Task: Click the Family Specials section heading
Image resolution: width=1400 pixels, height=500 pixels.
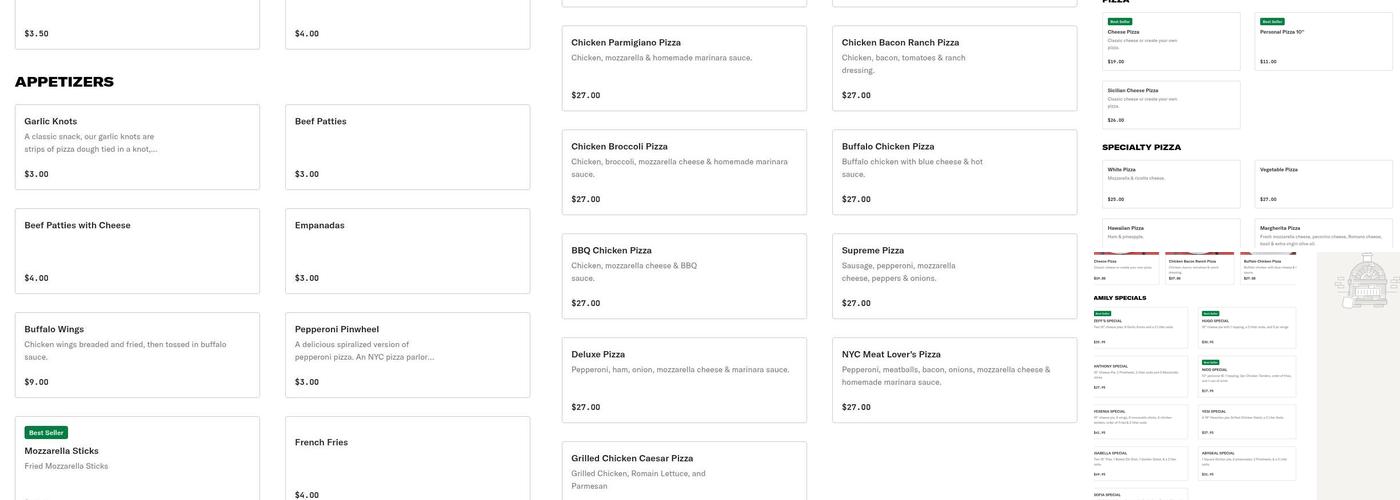Action: click(1120, 298)
